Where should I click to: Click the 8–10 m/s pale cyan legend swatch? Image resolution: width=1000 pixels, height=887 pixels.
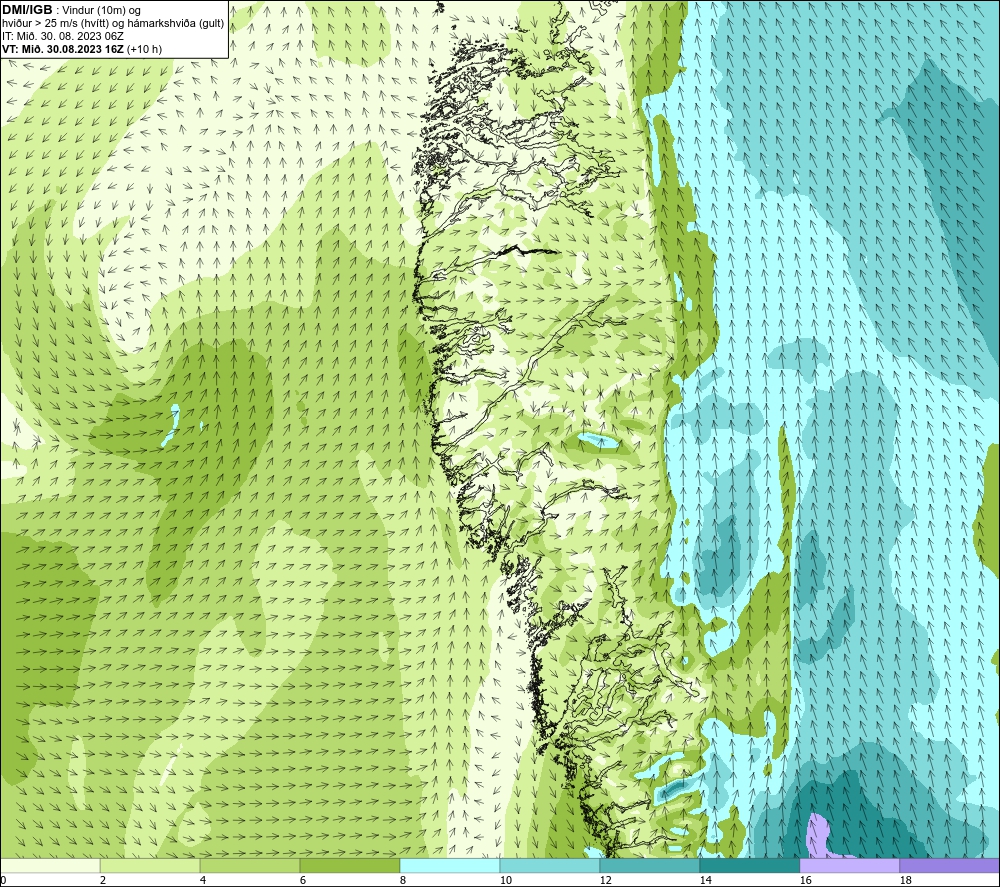coord(450,865)
